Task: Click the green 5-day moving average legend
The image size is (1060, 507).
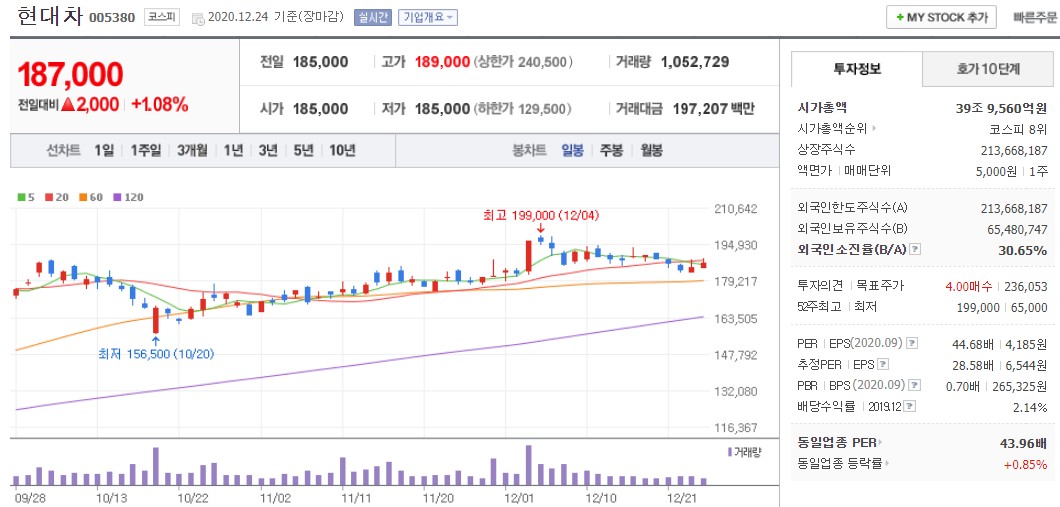Action: [26, 197]
